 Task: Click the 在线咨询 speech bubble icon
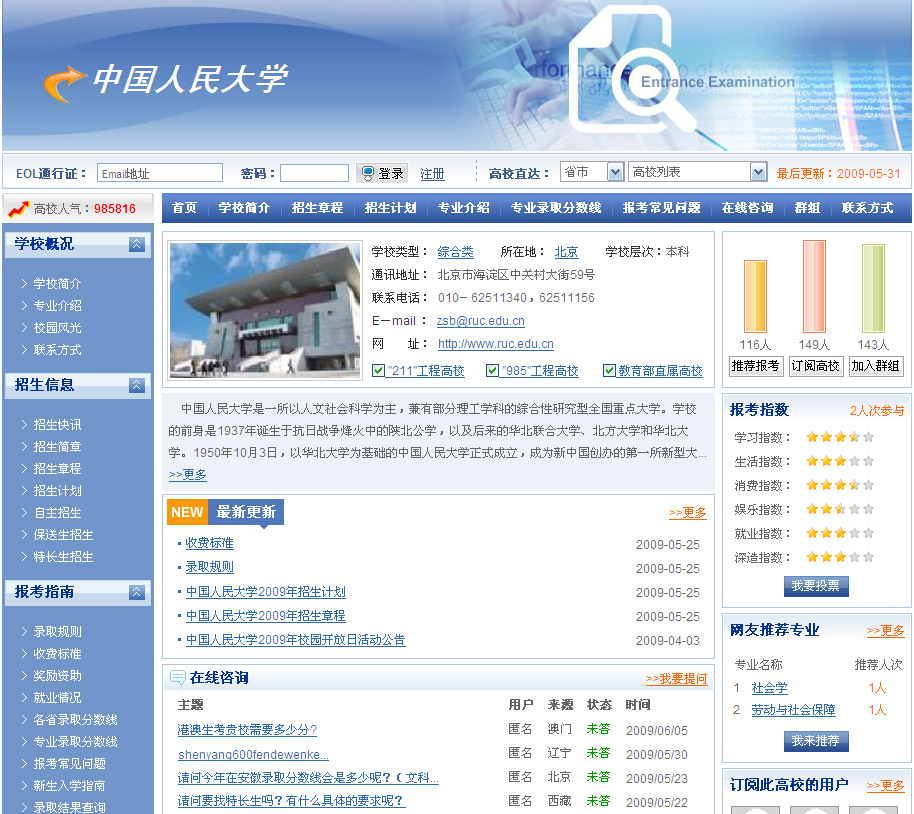point(178,678)
